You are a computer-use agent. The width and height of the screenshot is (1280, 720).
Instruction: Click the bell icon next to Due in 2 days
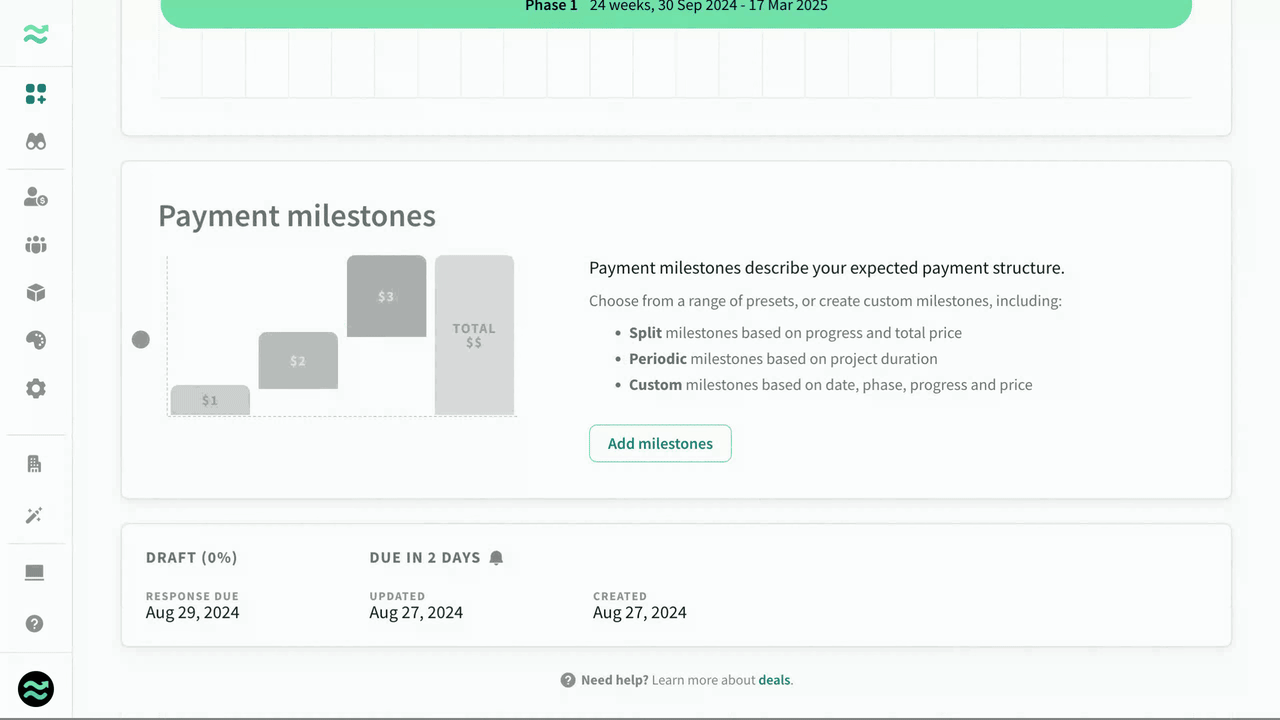point(496,558)
